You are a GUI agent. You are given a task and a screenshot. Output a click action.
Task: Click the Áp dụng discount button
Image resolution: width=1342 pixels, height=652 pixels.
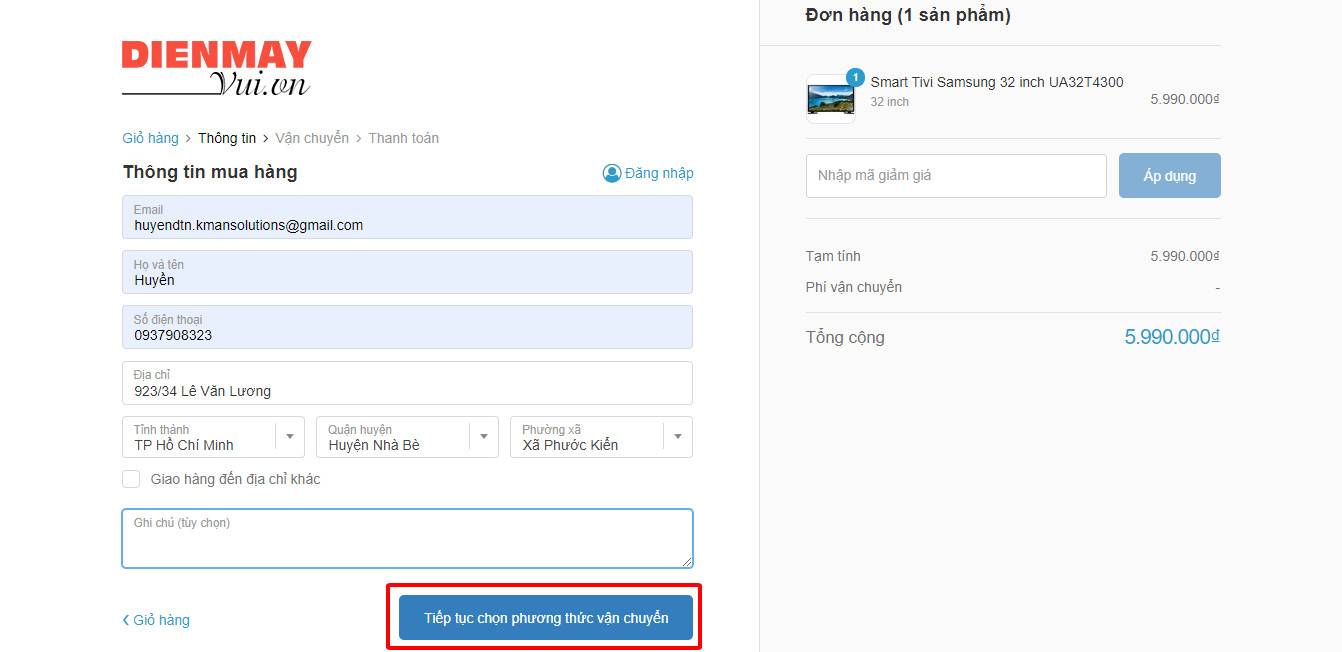(x=1169, y=175)
